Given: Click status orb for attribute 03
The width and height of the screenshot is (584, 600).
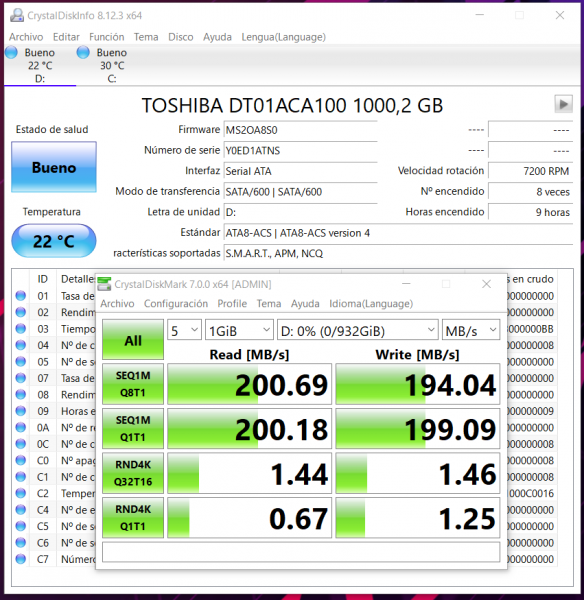Looking at the screenshot, I should click(21, 329).
